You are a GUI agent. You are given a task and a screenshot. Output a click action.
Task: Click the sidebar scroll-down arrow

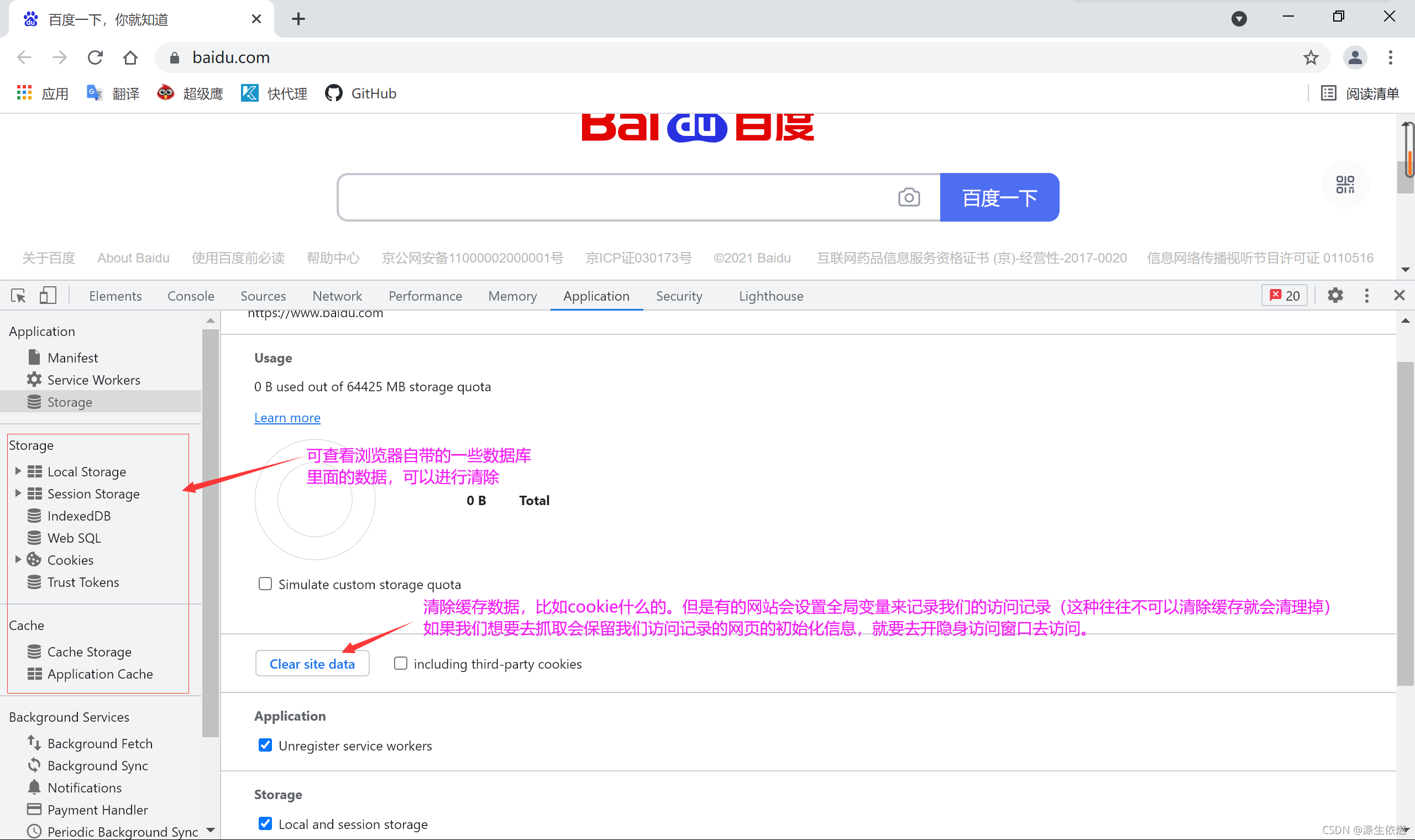click(x=211, y=830)
